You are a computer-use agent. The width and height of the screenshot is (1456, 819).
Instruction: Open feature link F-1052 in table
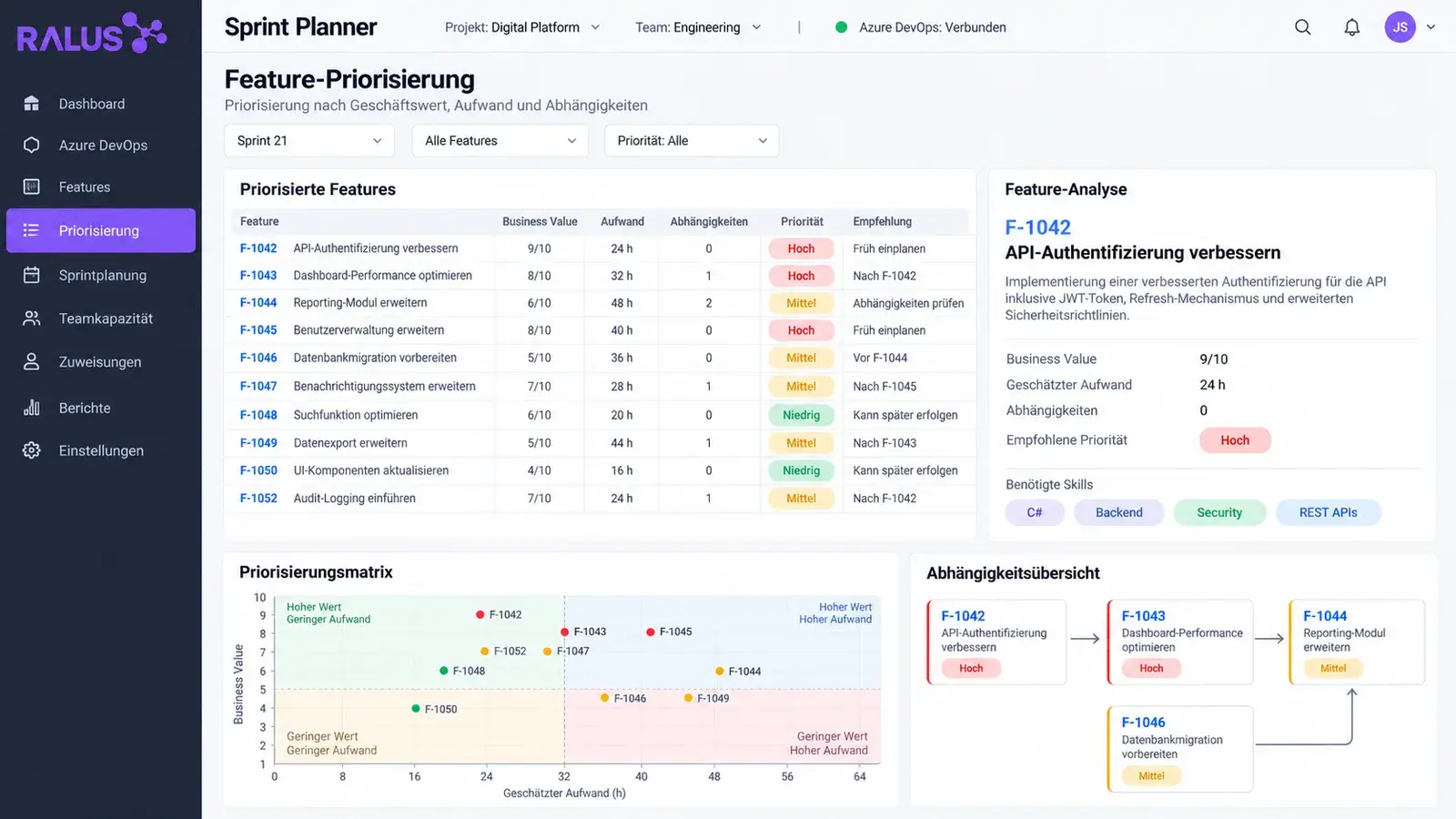[x=258, y=498]
